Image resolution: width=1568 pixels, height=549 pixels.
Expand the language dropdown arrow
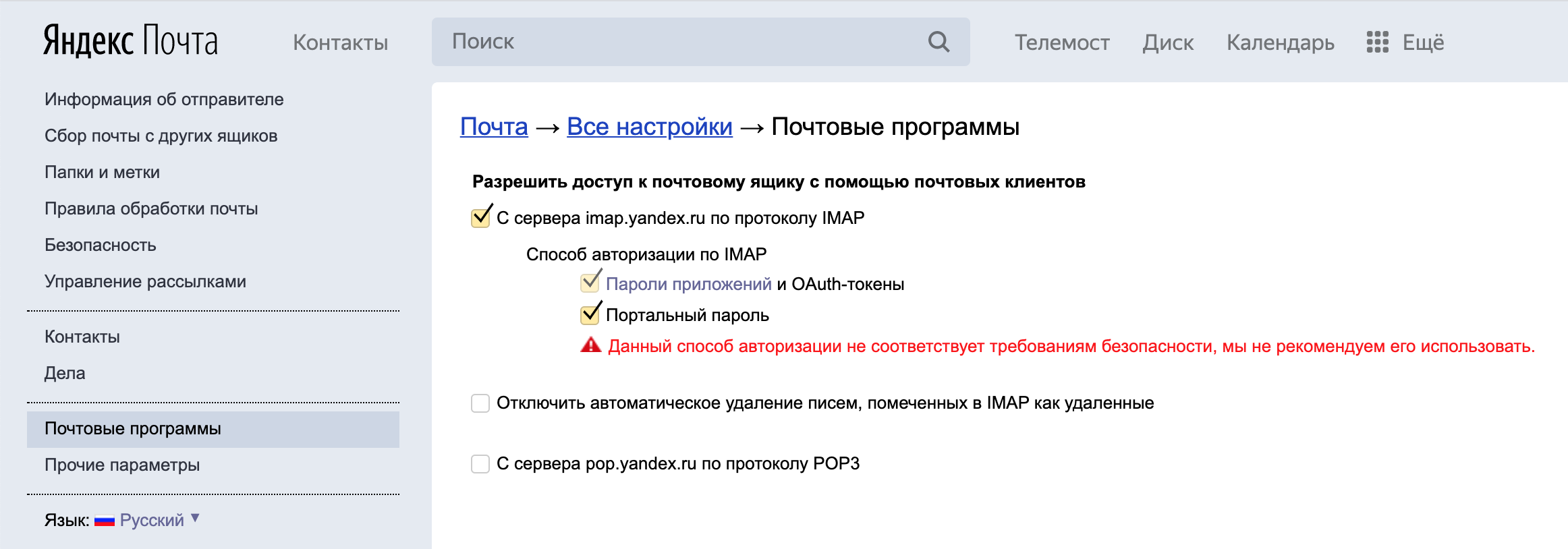(x=195, y=518)
